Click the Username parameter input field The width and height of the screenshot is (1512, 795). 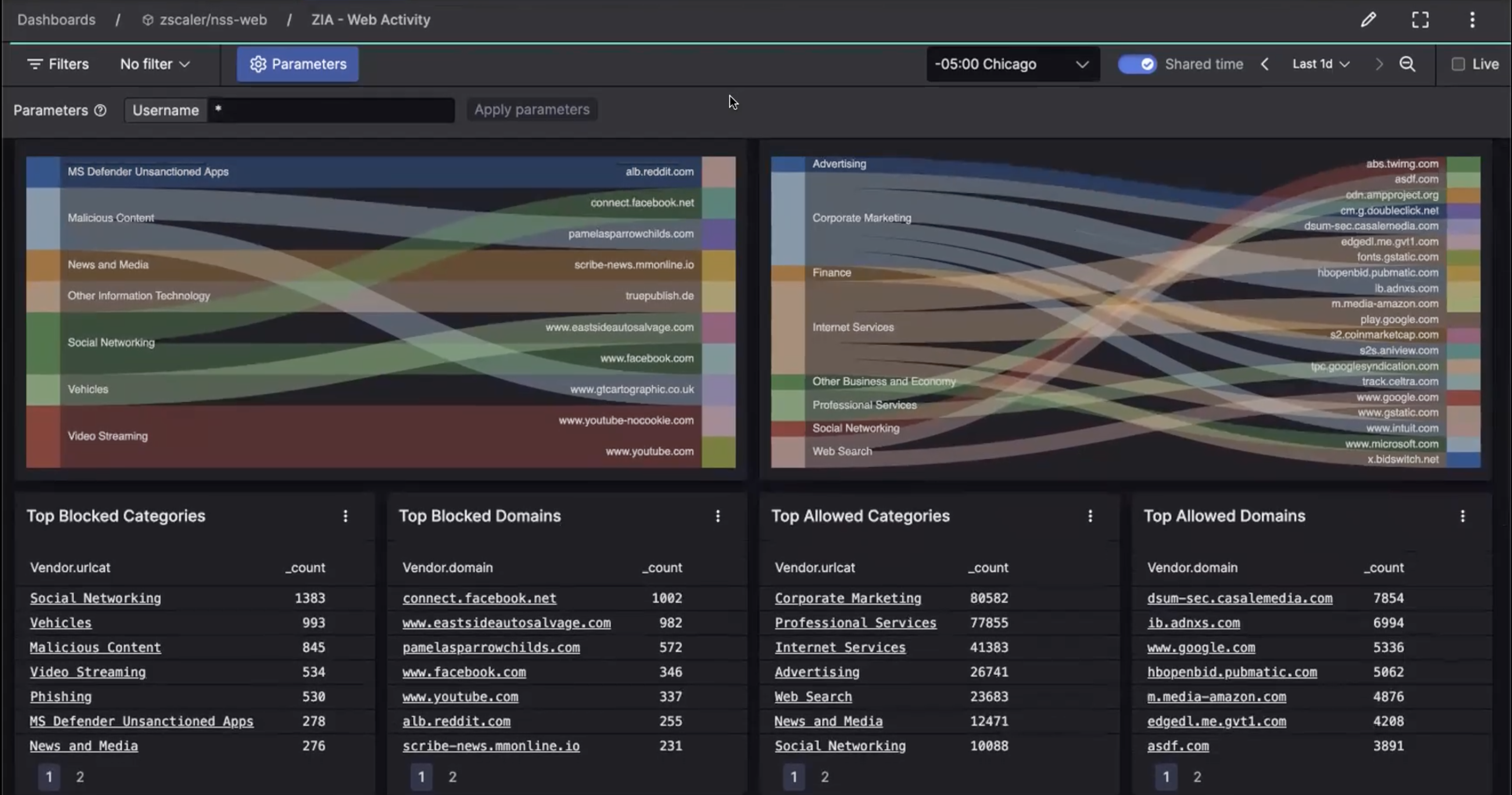(x=332, y=110)
